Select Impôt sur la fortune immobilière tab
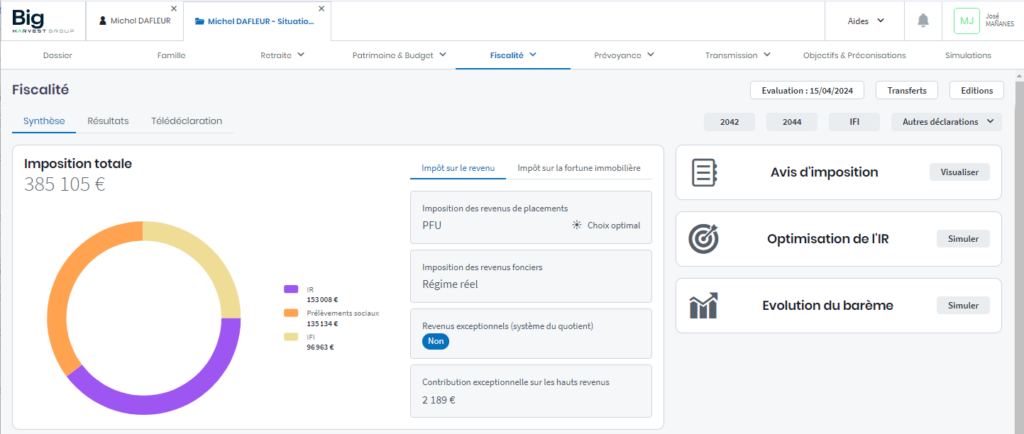 tap(578, 168)
